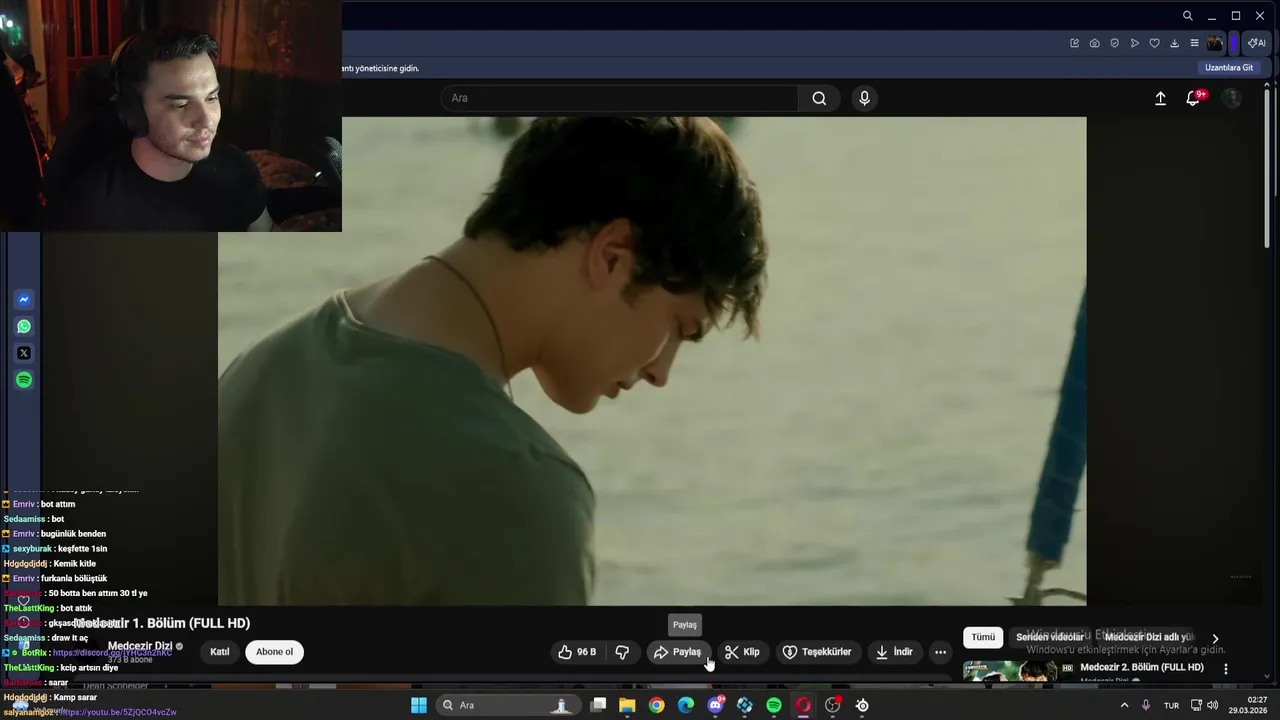
Task: Click the pencil edit icon in the address bar
Action: coord(1074,43)
